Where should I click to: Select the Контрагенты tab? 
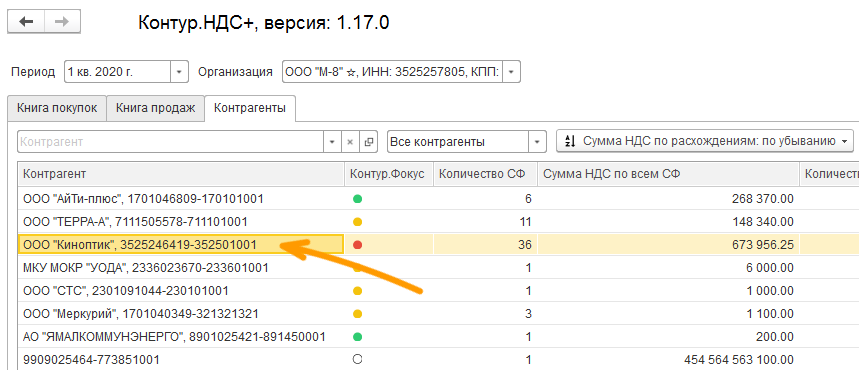(x=250, y=108)
